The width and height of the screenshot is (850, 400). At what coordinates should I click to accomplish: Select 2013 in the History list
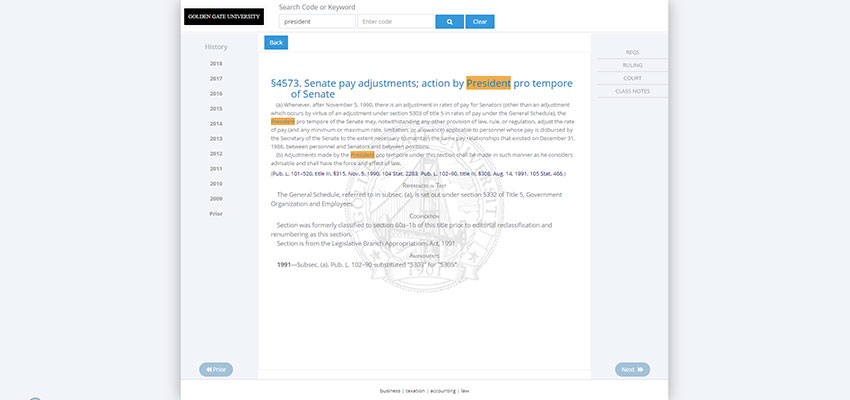(216, 139)
